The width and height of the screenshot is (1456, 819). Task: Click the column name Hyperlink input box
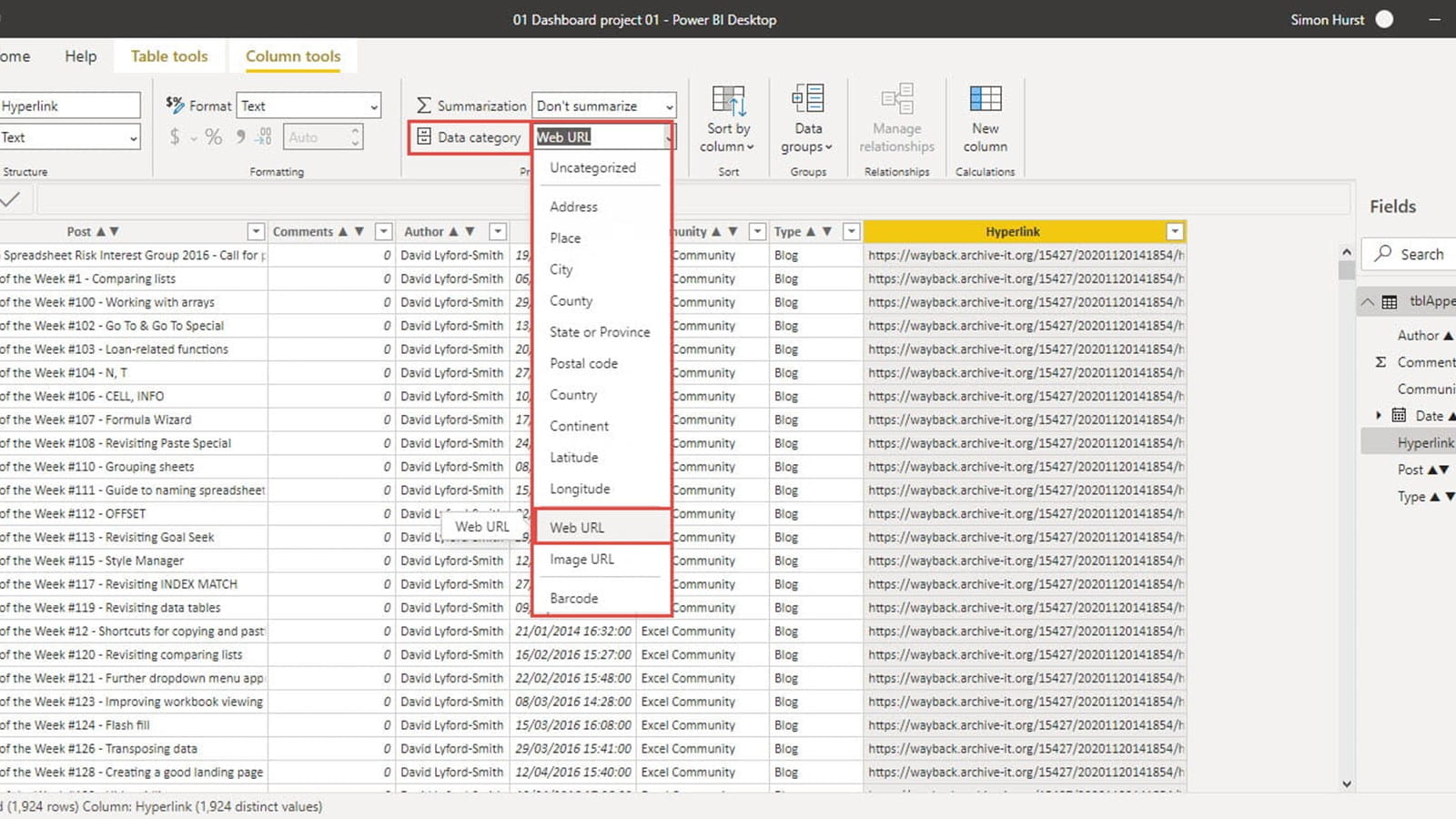tap(69, 106)
